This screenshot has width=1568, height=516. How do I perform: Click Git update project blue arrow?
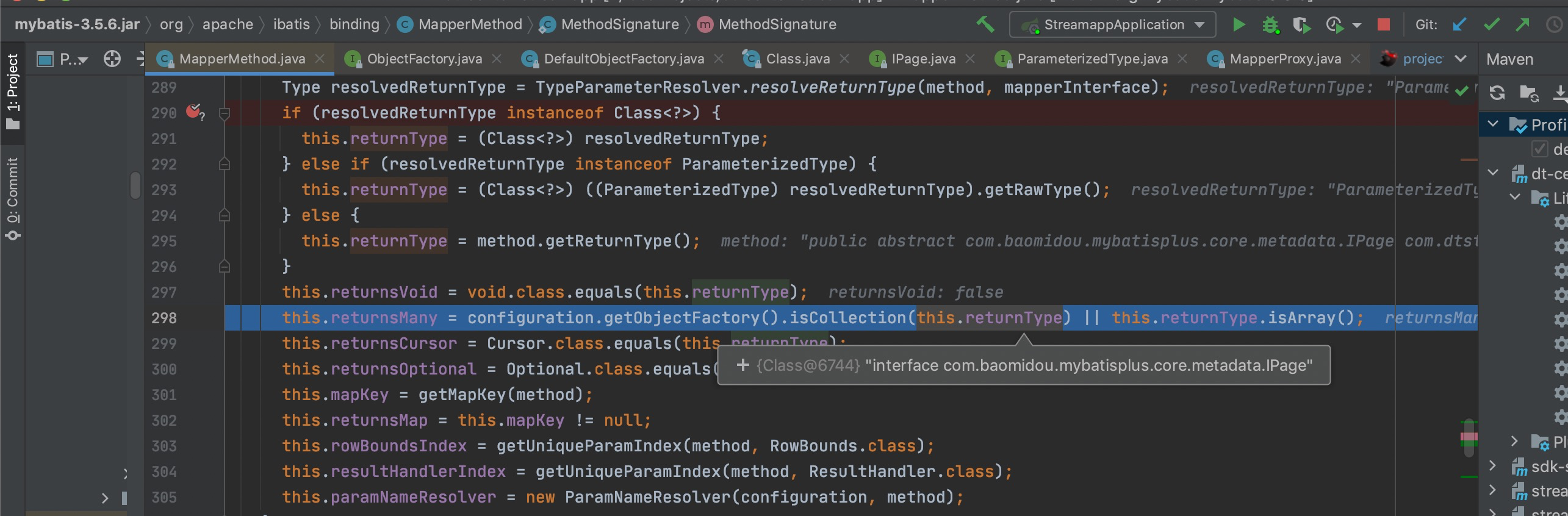click(x=1459, y=25)
